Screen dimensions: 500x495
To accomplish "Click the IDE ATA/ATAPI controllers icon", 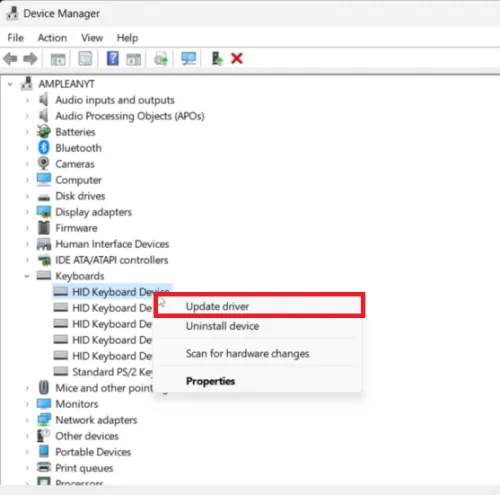I will [44, 260].
